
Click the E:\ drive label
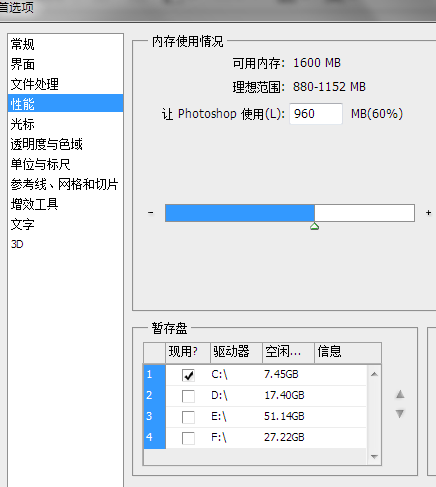219,417
